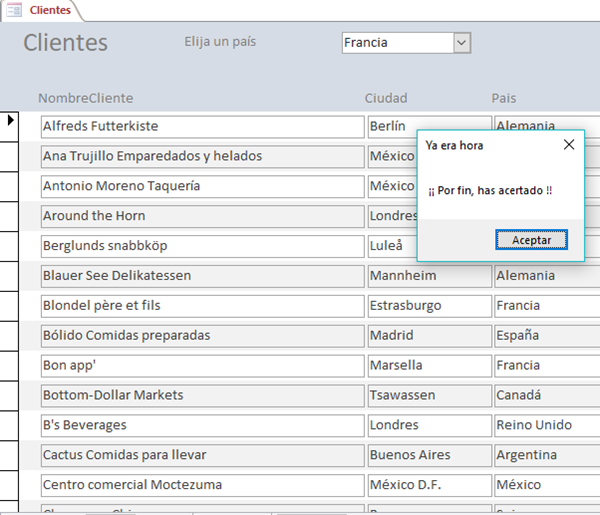Click the Around the Horn name field
This screenshot has width=600, height=515.
202,216
